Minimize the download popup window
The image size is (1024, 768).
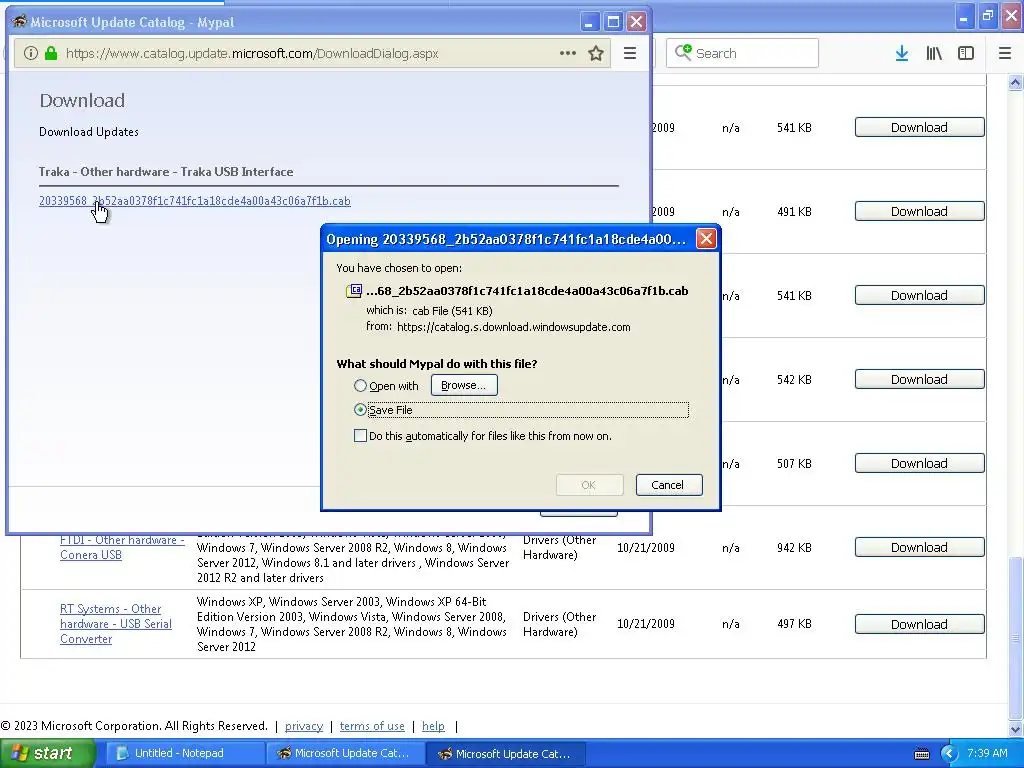pos(589,22)
